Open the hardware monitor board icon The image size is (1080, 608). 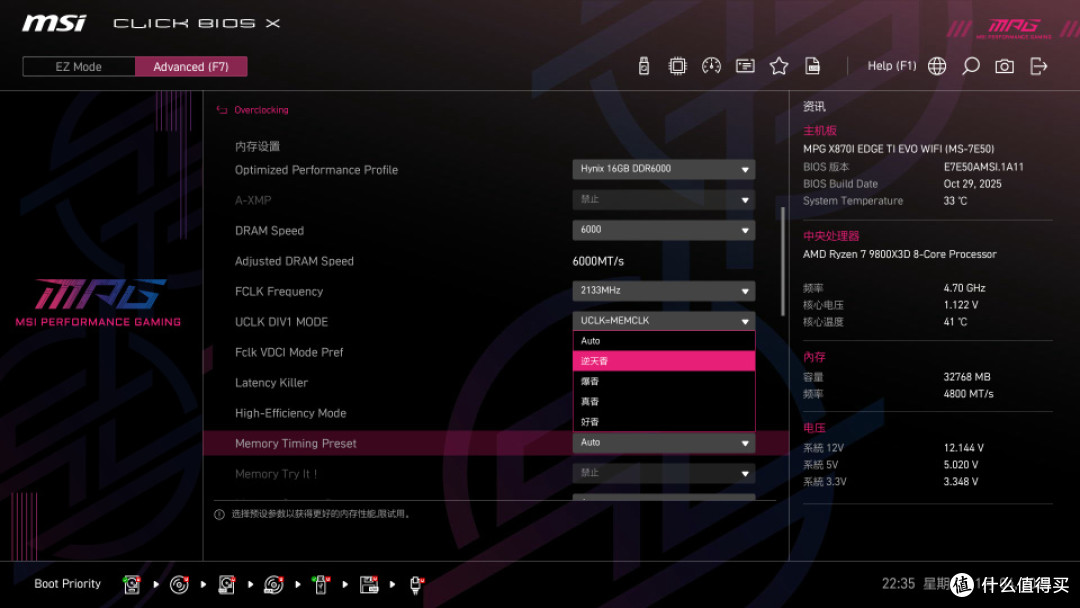pyautogui.click(x=745, y=66)
